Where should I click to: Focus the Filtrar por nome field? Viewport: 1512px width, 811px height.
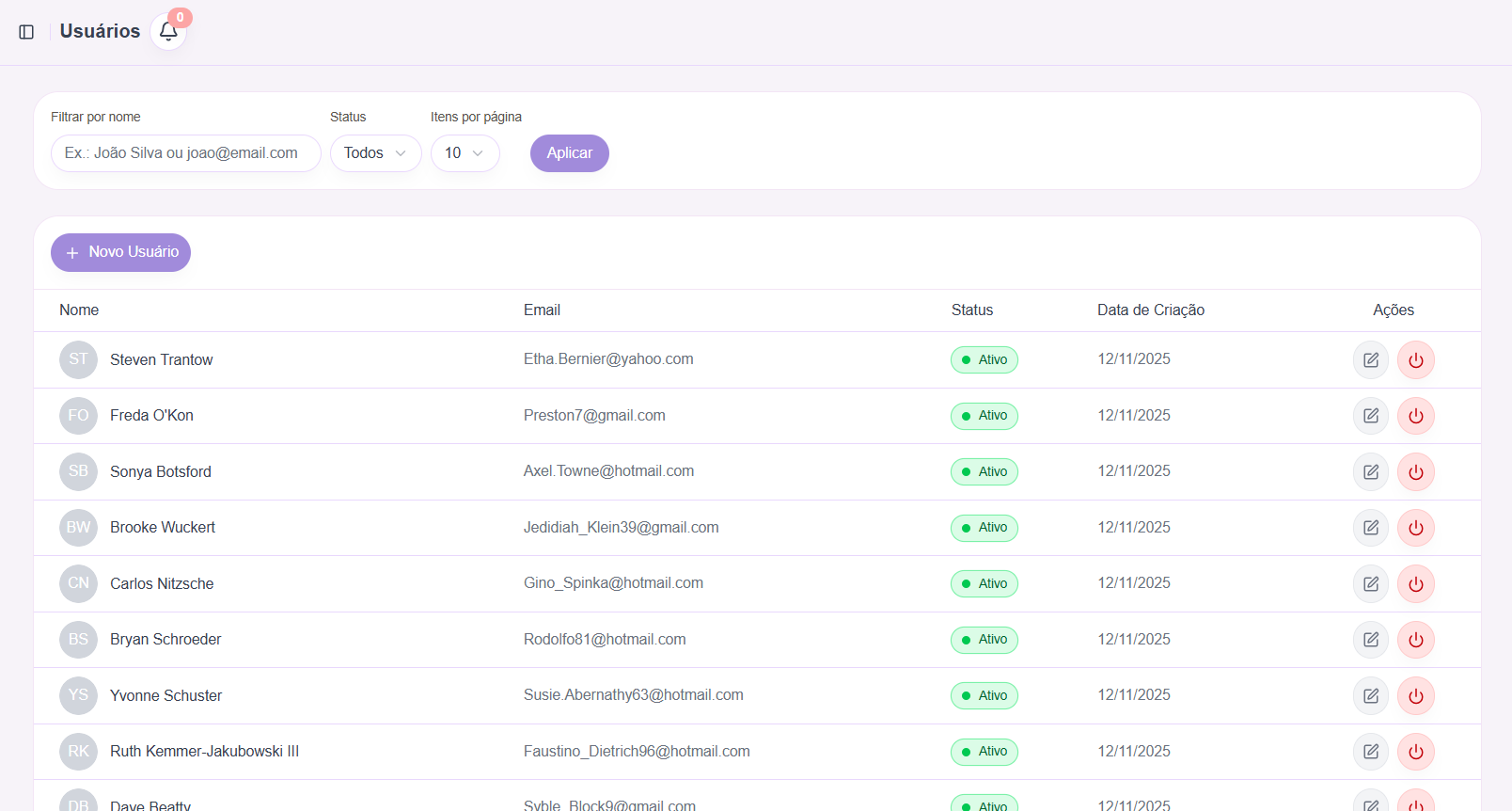point(185,153)
